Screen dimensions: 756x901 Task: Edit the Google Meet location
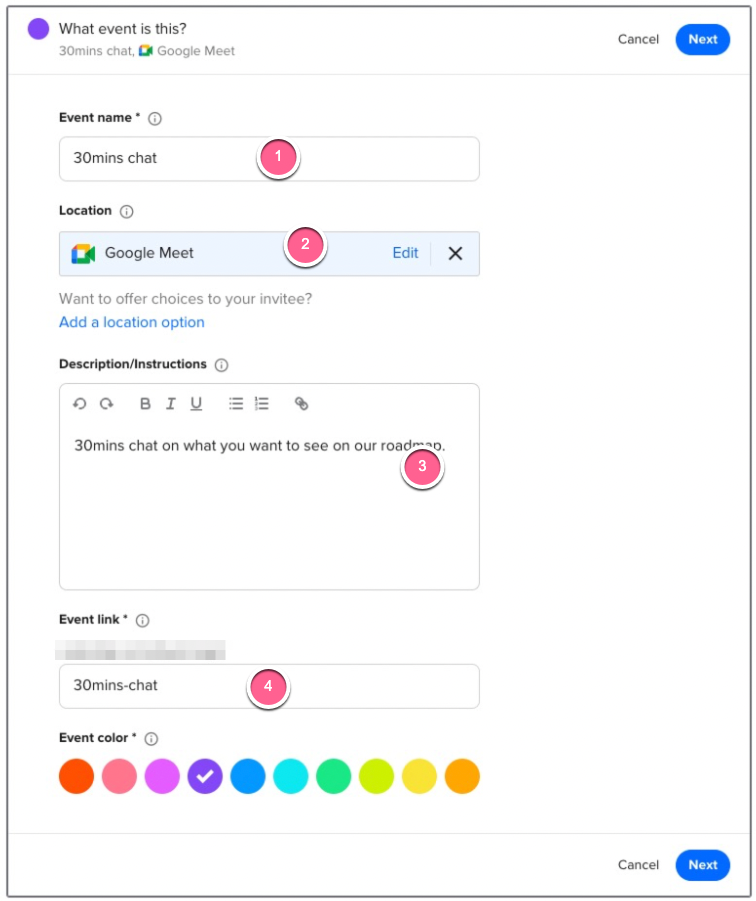point(405,253)
